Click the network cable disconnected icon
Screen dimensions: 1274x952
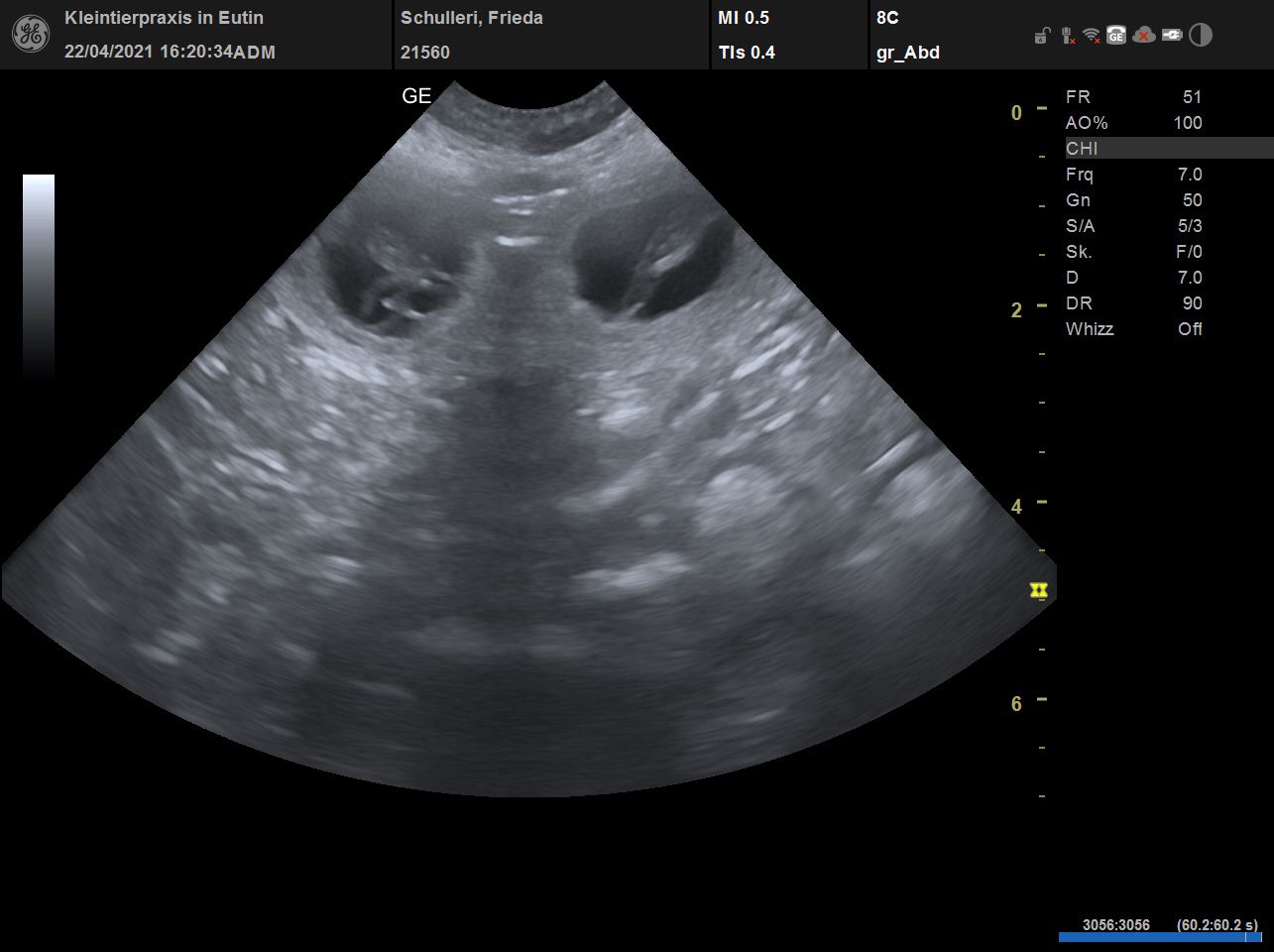coord(1067,36)
